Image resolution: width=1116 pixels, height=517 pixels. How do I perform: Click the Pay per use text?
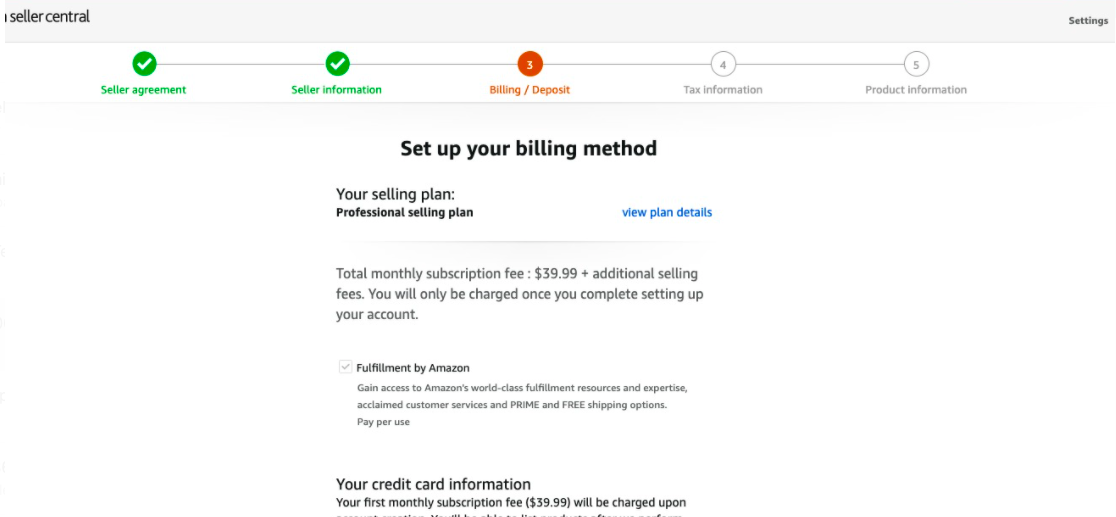[383, 422]
